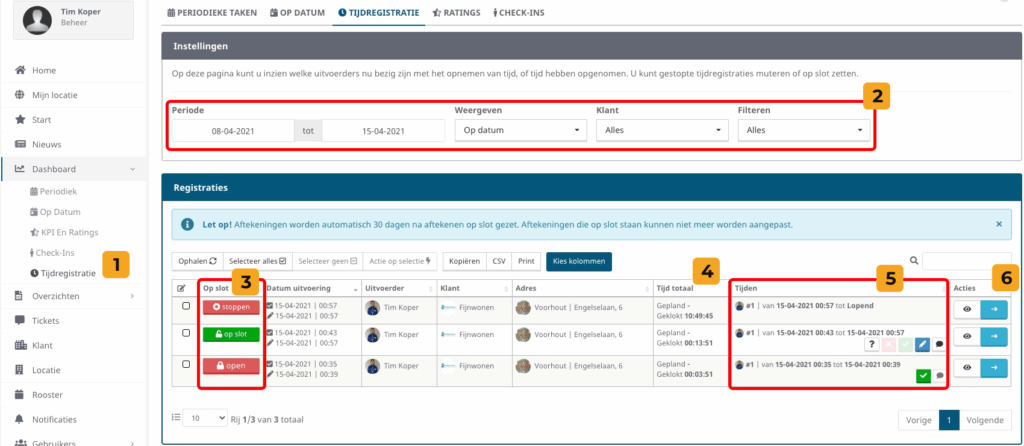Viewport: 1024px width, 446px height.
Task: Open the Home item in the sidebar
Action: [x=43, y=70]
